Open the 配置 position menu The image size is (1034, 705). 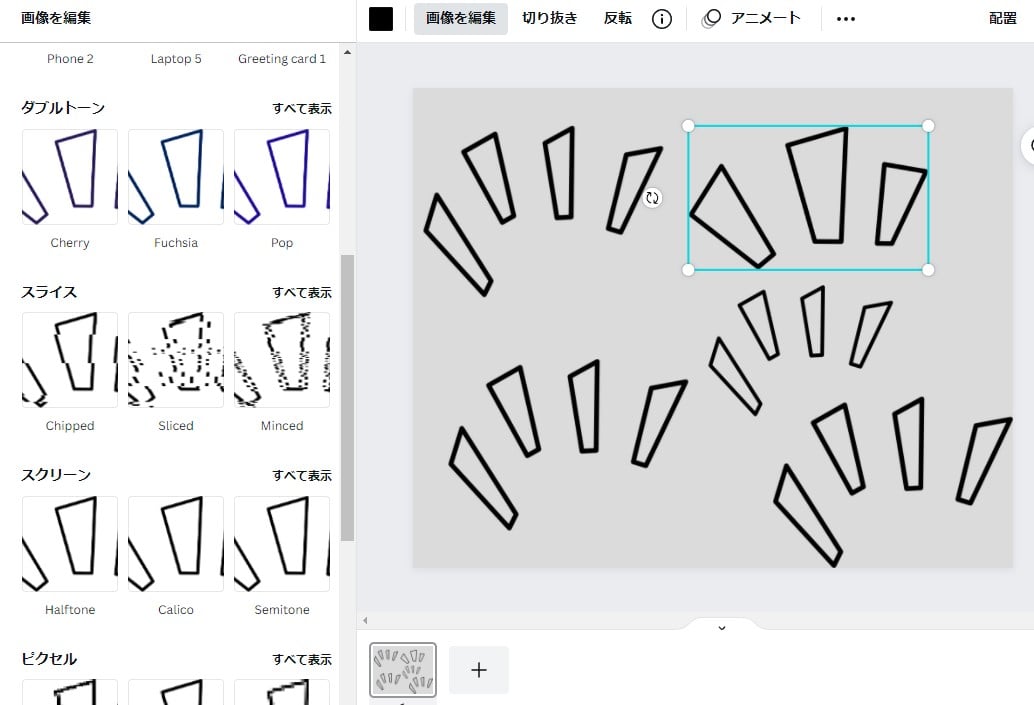(1002, 18)
